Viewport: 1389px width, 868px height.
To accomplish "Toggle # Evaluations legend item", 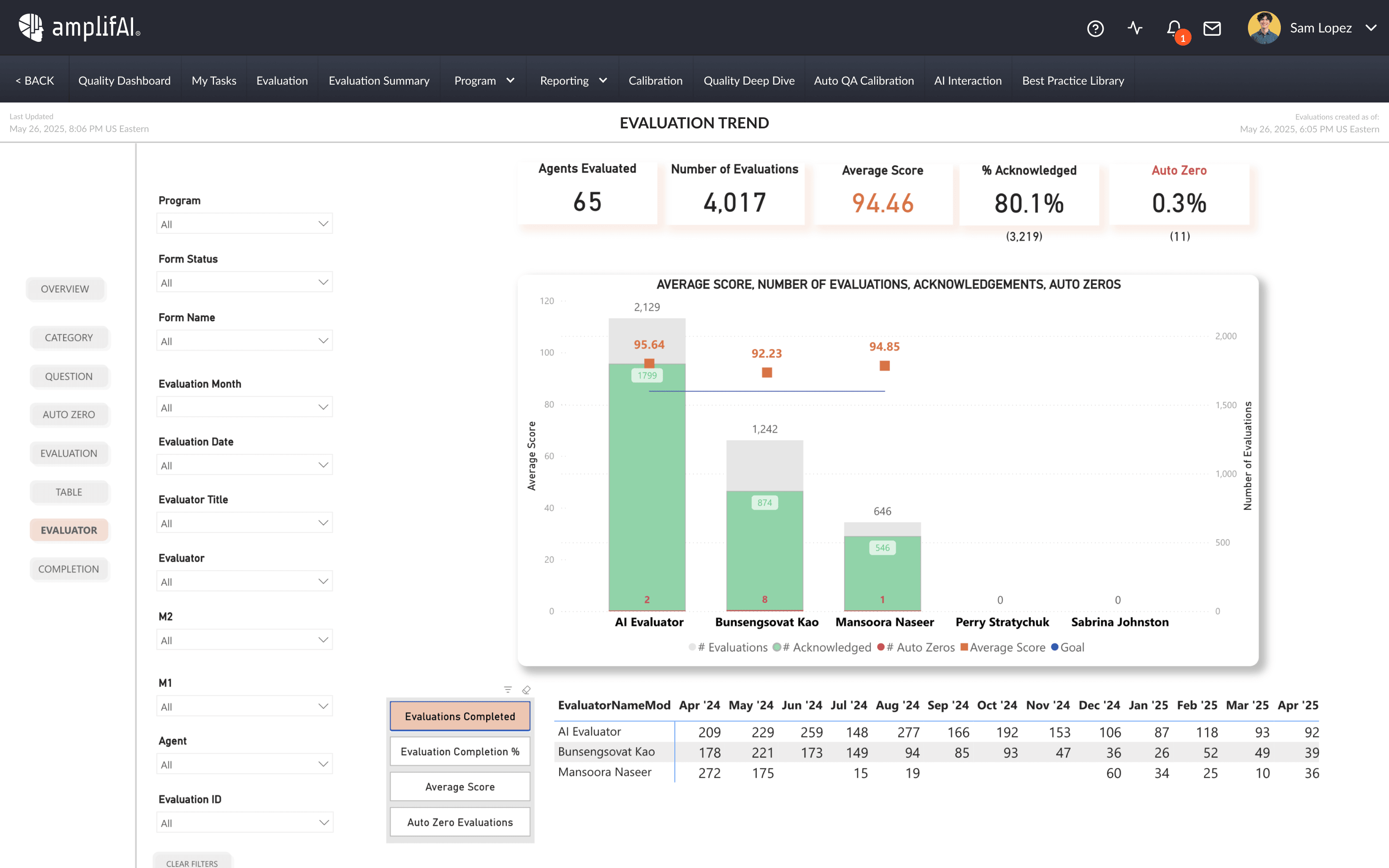I will pos(728,647).
